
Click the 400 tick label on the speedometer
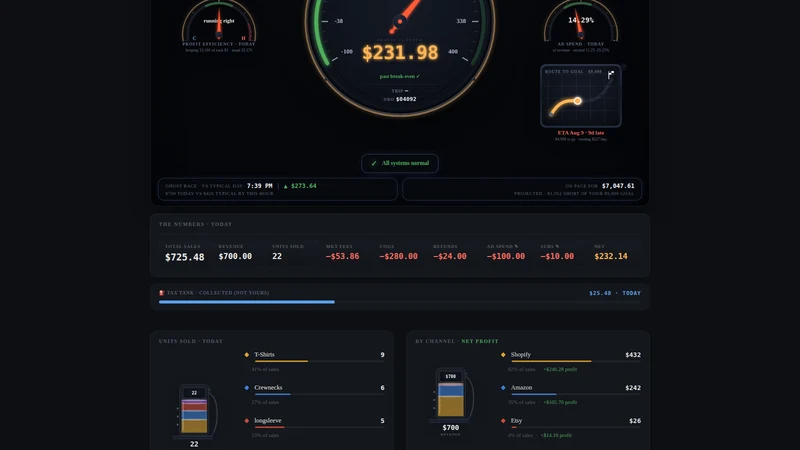pos(453,52)
